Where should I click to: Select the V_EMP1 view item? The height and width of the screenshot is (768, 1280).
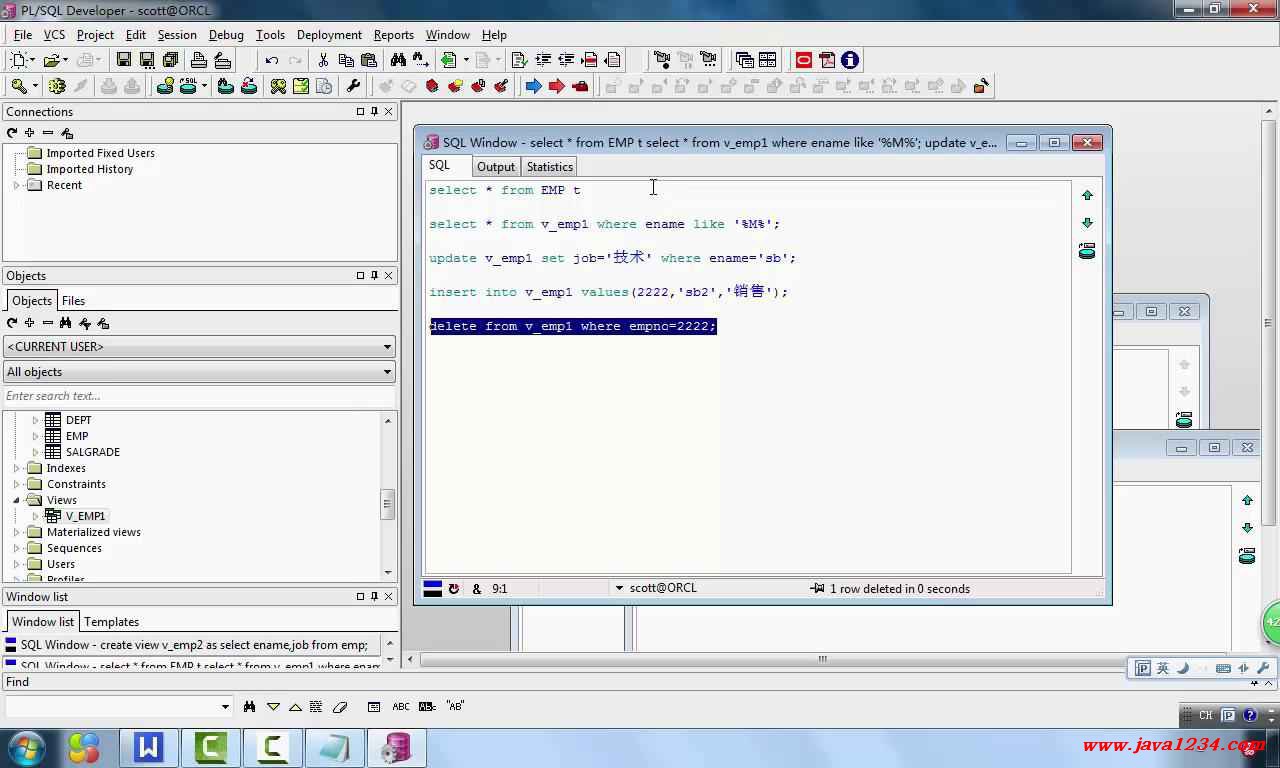(x=85, y=516)
